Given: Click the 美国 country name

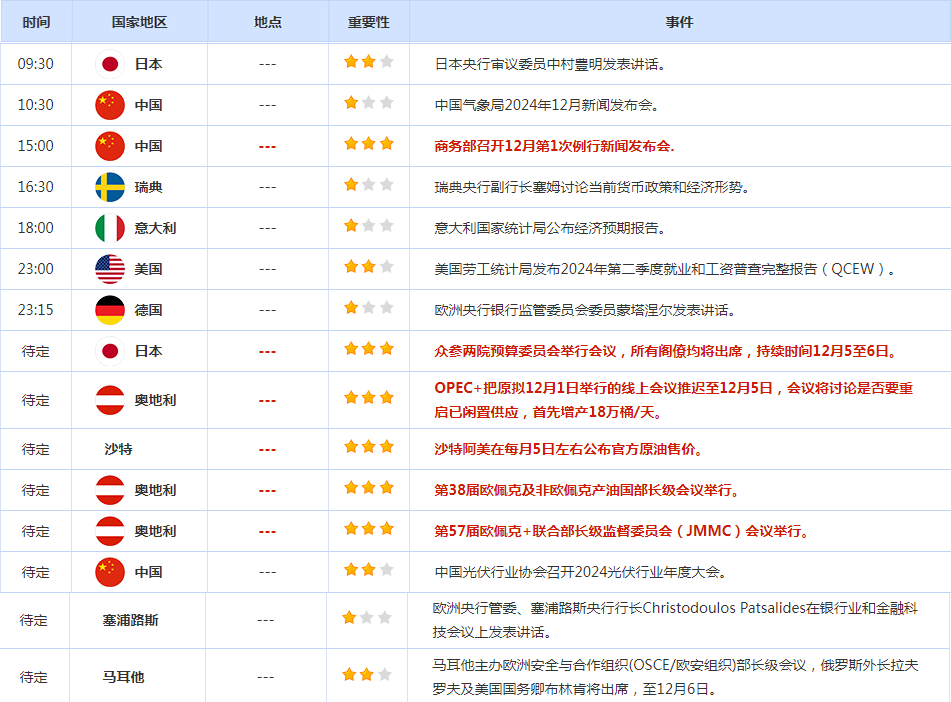Looking at the screenshot, I should coord(149,269).
